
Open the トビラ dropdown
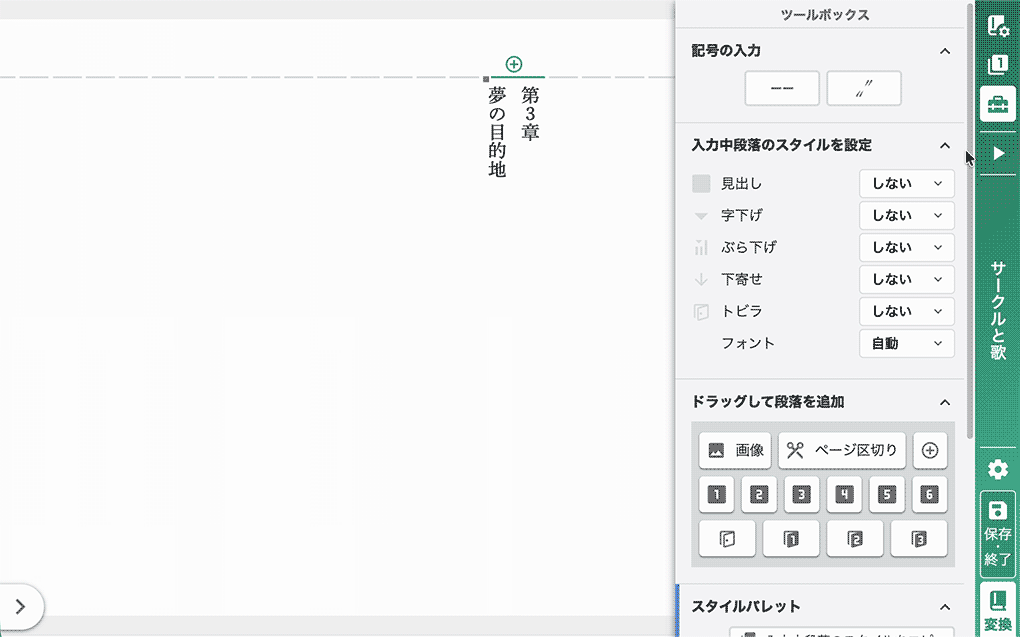point(907,311)
